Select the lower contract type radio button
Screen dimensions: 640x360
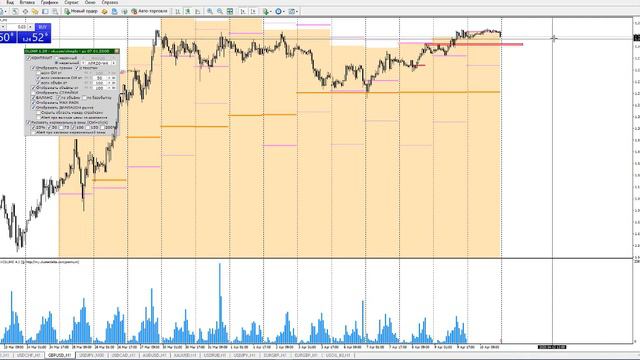coord(56,63)
